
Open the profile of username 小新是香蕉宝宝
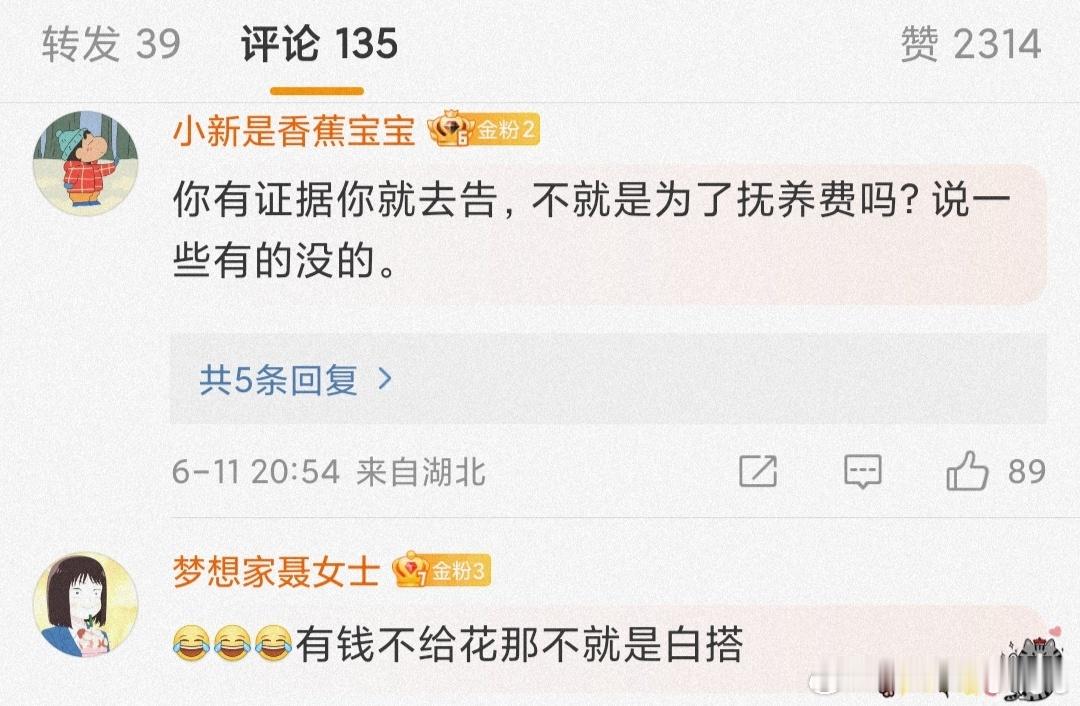294,130
